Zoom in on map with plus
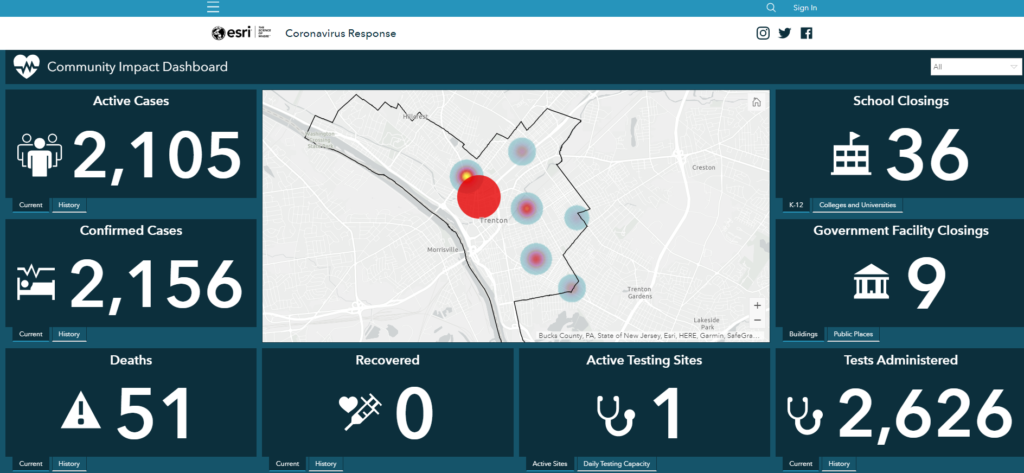This screenshot has width=1024, height=473. tap(757, 305)
